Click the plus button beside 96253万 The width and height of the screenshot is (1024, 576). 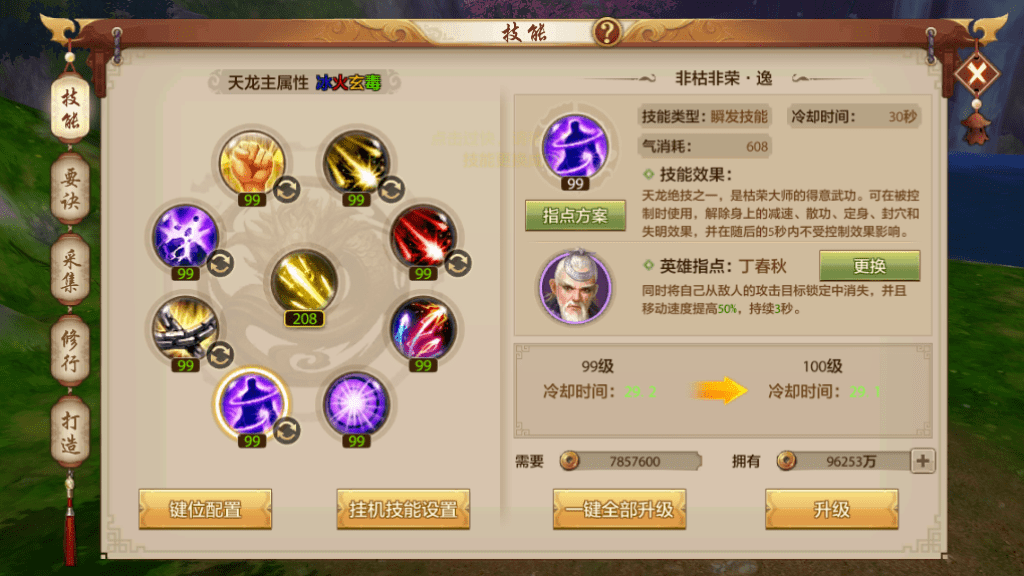click(922, 461)
